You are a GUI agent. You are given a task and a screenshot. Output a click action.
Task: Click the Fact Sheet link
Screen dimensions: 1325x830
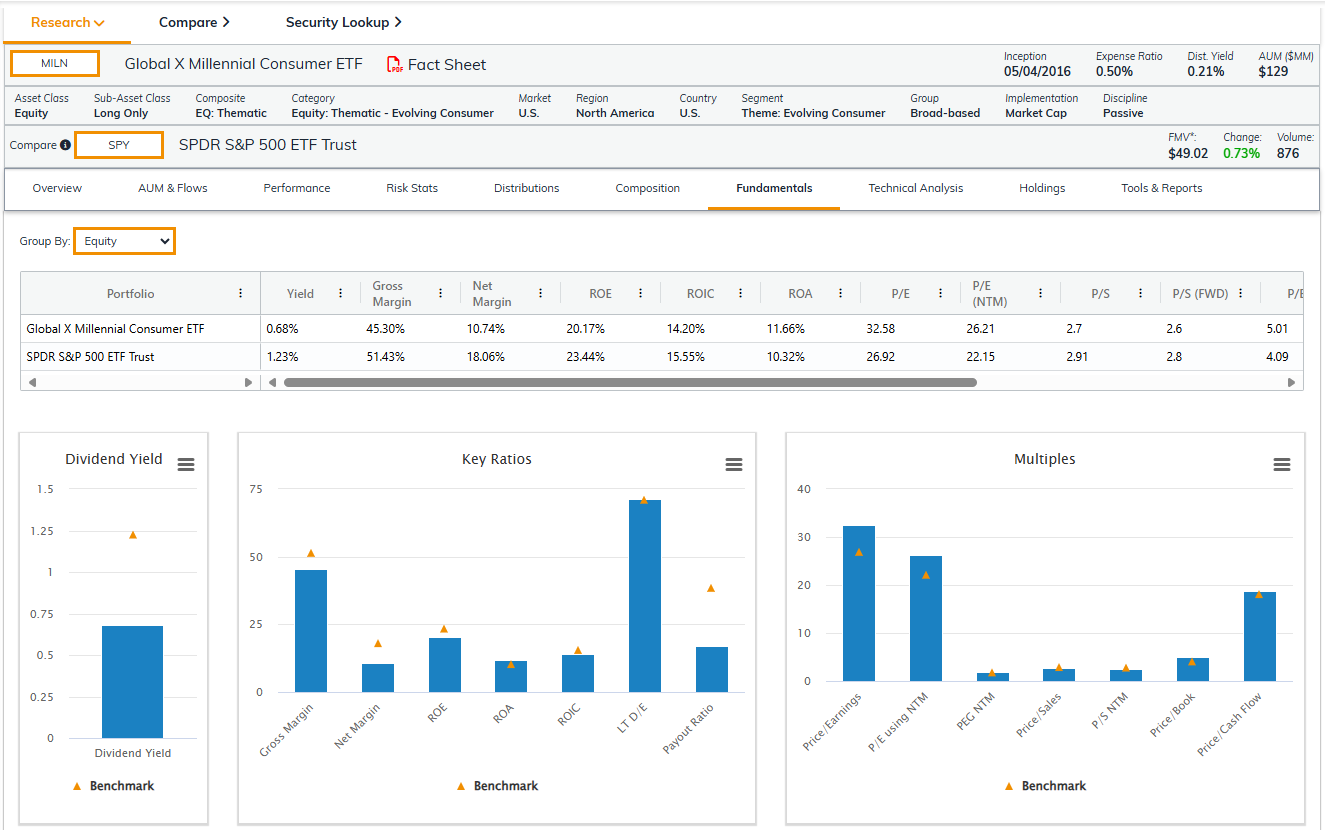(x=447, y=65)
